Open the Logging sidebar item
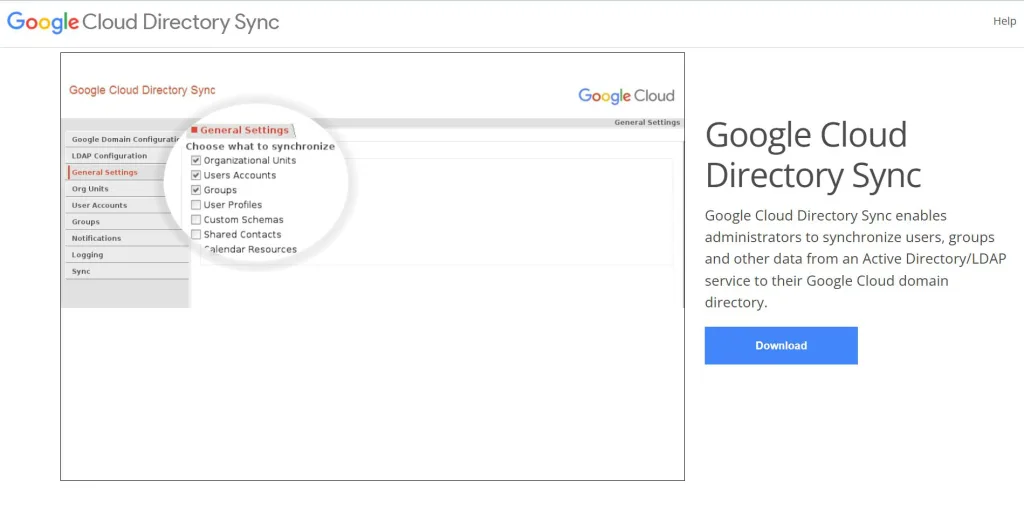The width and height of the screenshot is (1024, 523). tap(128, 255)
